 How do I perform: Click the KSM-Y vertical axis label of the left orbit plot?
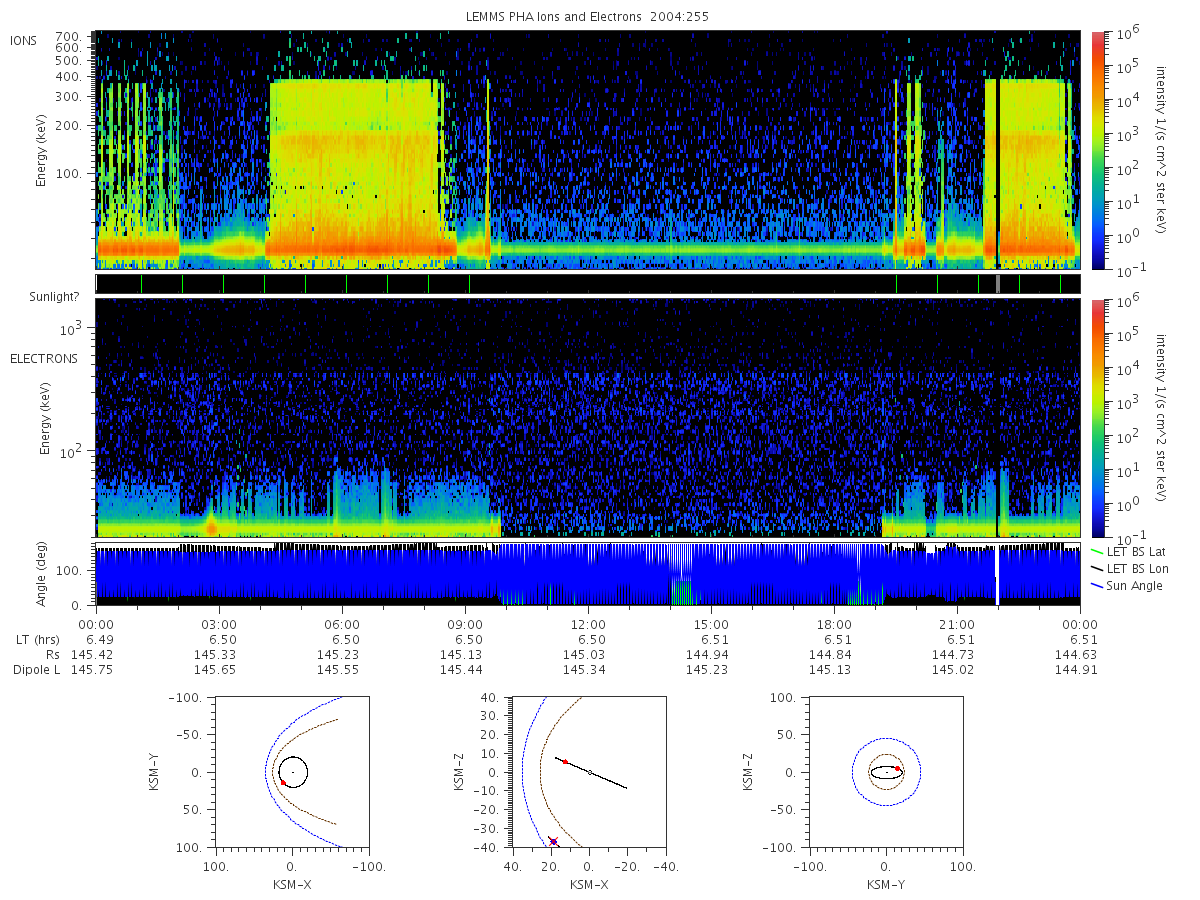pyautogui.click(x=155, y=773)
